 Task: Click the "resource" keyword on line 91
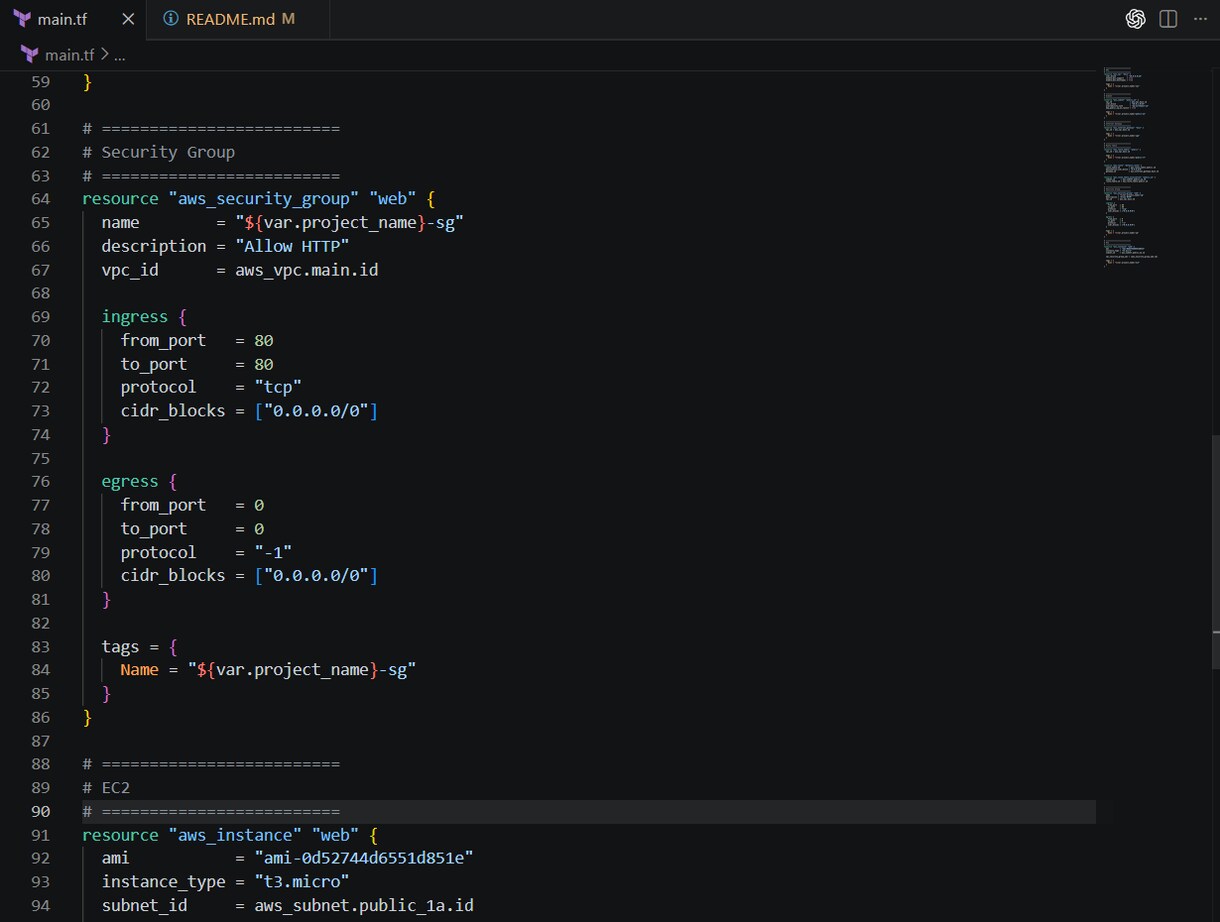[x=120, y=835]
